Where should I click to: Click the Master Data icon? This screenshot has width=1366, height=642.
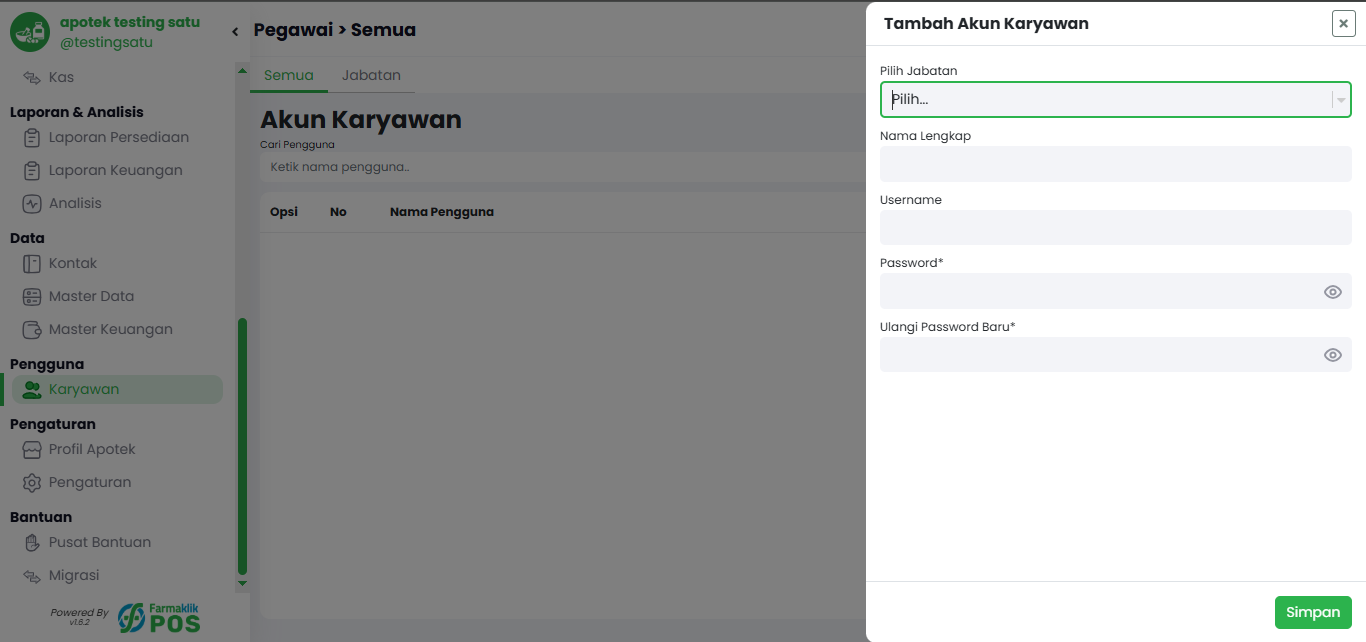(x=32, y=296)
